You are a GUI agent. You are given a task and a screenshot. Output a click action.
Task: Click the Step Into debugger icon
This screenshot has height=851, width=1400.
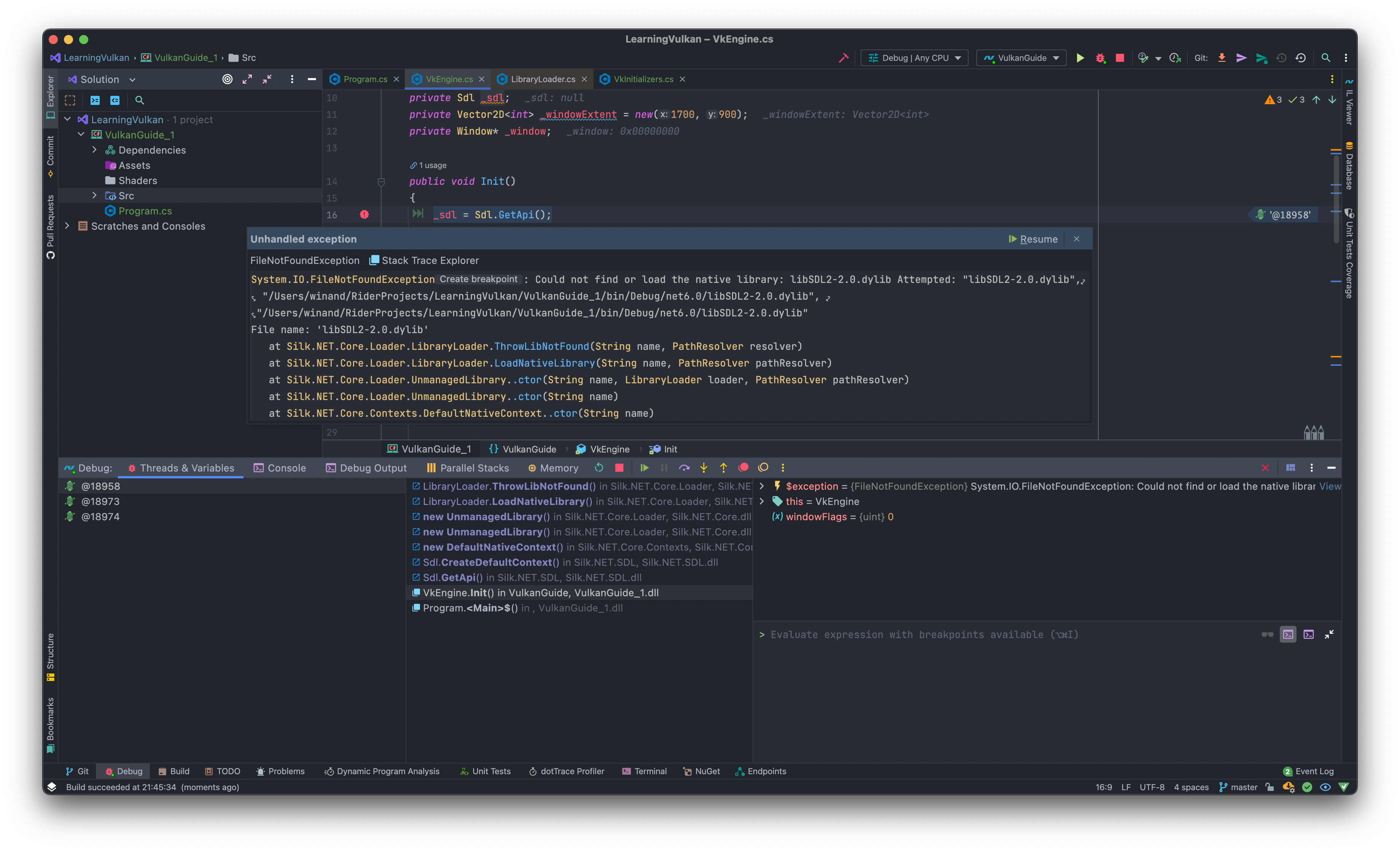pos(704,468)
